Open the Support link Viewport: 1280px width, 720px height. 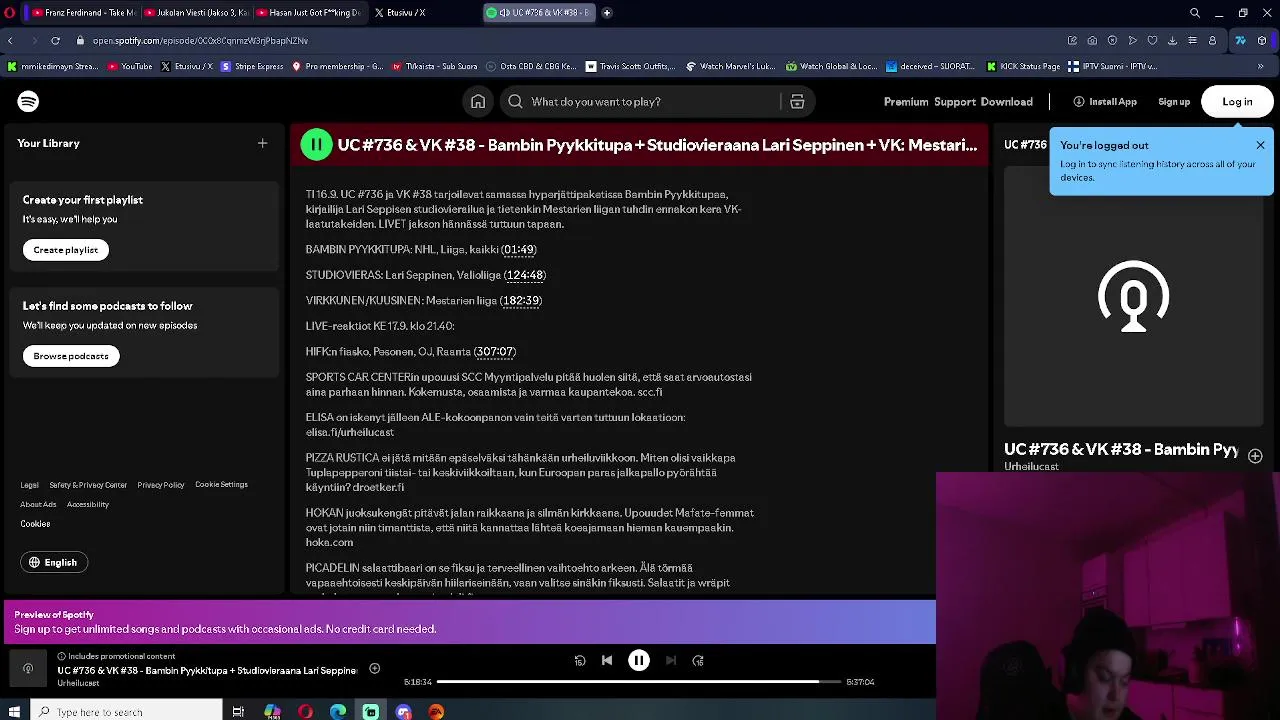pyautogui.click(x=955, y=101)
